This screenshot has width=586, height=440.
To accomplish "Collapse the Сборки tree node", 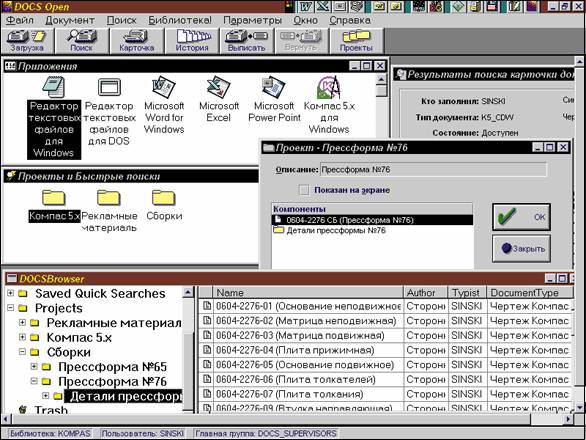I will coord(22,352).
